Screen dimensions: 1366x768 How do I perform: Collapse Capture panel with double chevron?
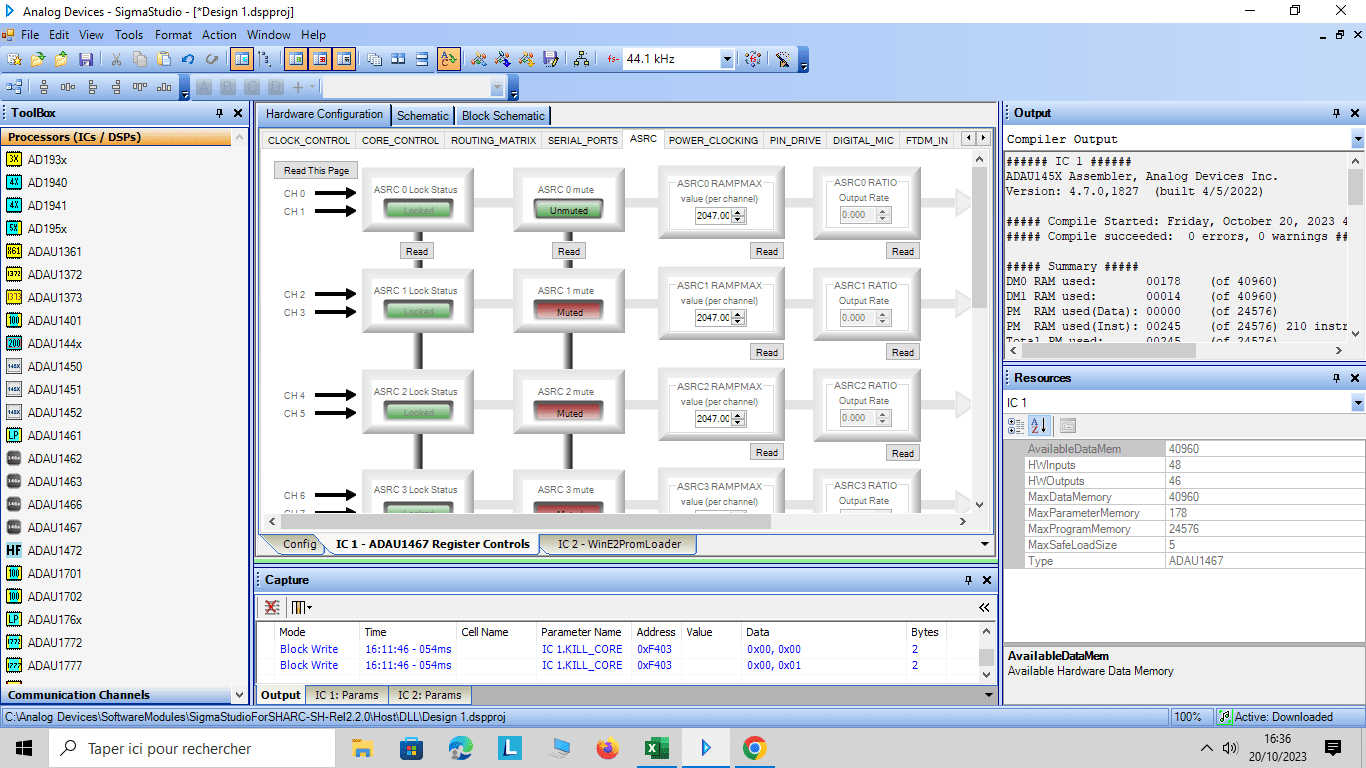[985, 607]
